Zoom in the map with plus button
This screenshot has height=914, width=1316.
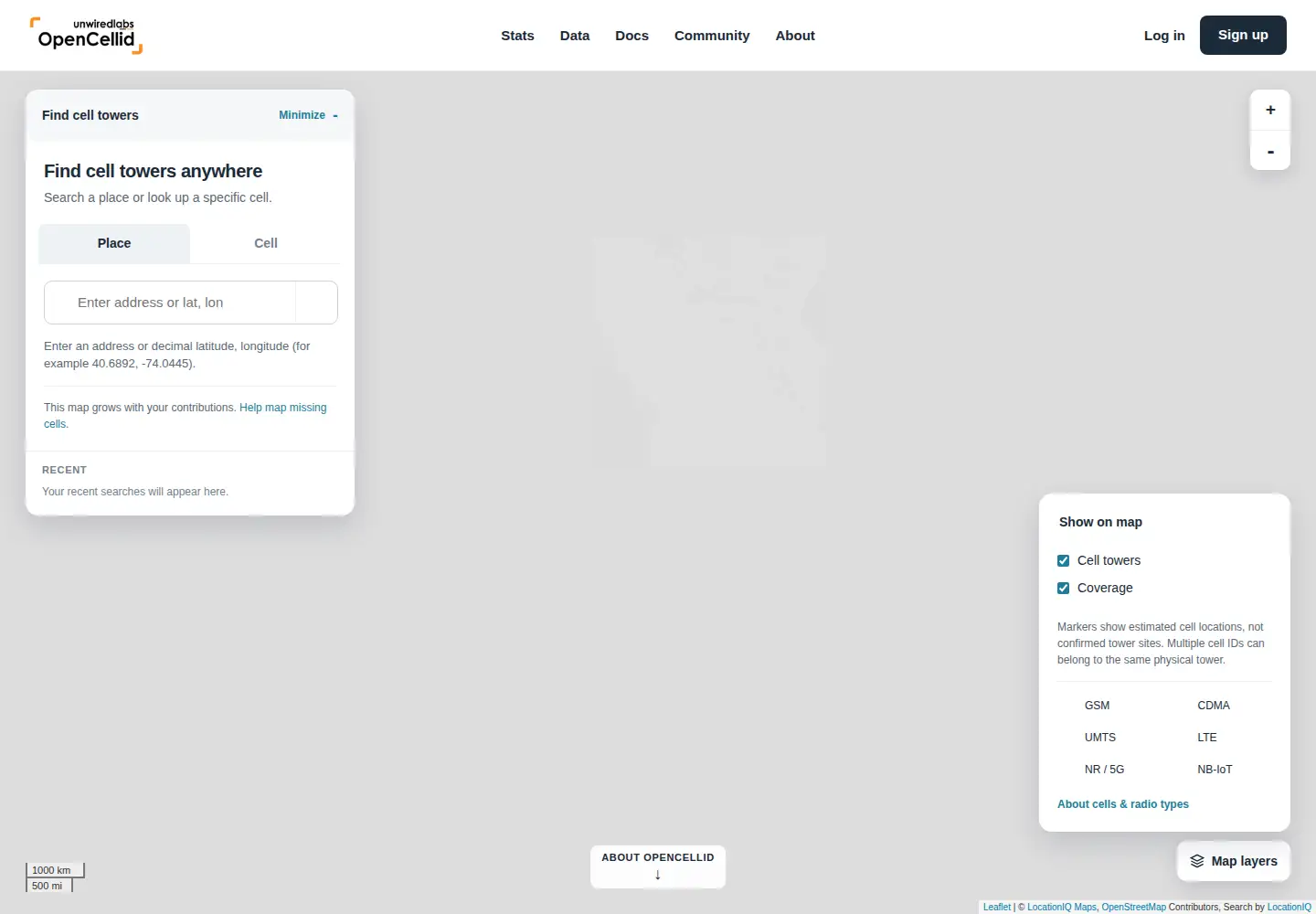1270,110
